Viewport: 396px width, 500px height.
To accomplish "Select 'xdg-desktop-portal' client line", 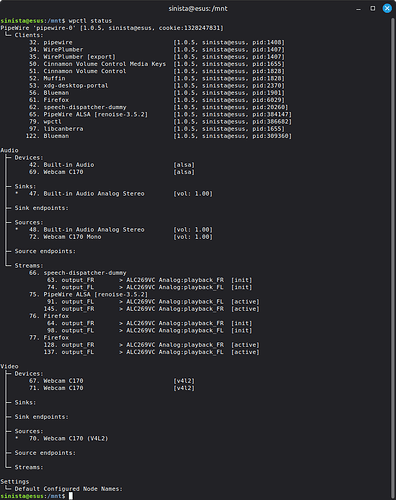I will coord(157,86).
